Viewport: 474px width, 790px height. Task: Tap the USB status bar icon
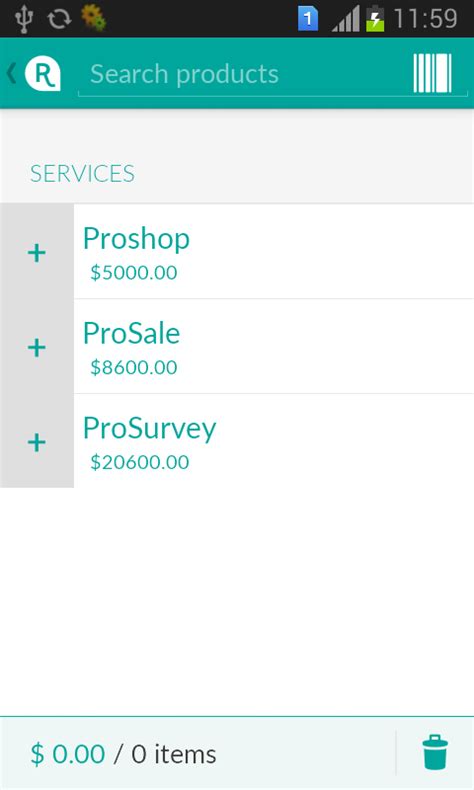point(23,19)
